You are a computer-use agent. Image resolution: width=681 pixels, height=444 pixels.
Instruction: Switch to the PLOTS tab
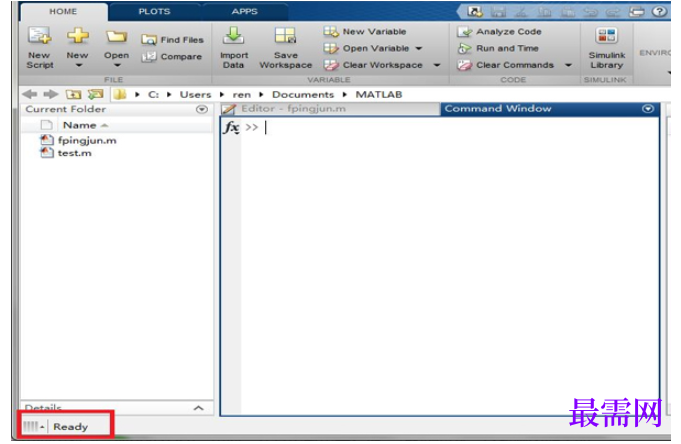tap(154, 12)
